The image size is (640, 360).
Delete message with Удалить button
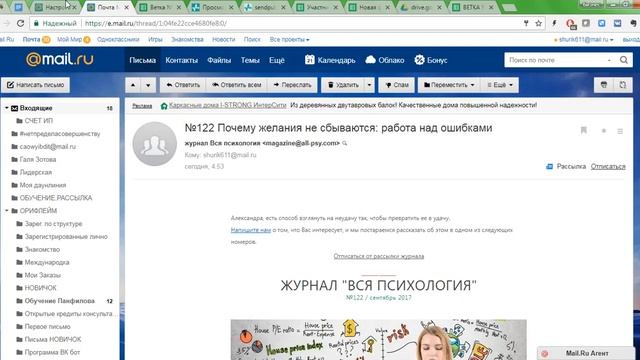pyautogui.click(x=343, y=85)
